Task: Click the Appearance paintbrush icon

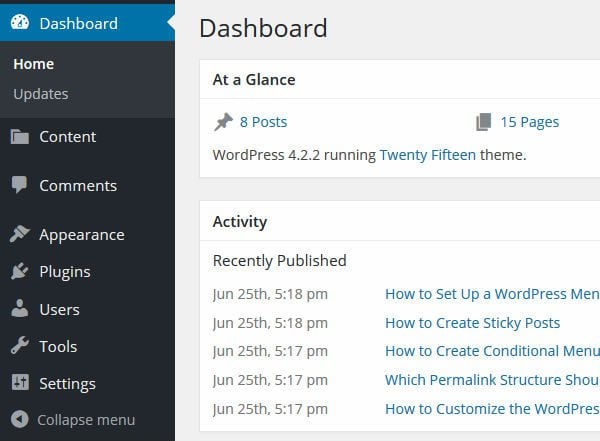Action: (x=19, y=234)
